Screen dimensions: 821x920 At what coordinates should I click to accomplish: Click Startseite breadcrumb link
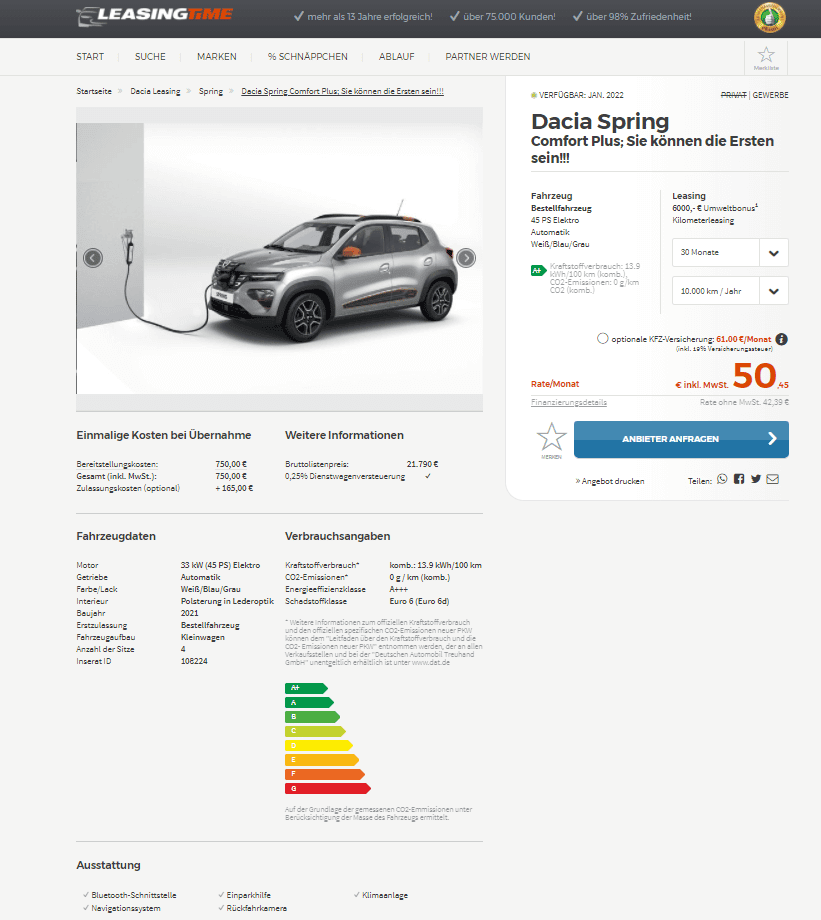coord(94,92)
